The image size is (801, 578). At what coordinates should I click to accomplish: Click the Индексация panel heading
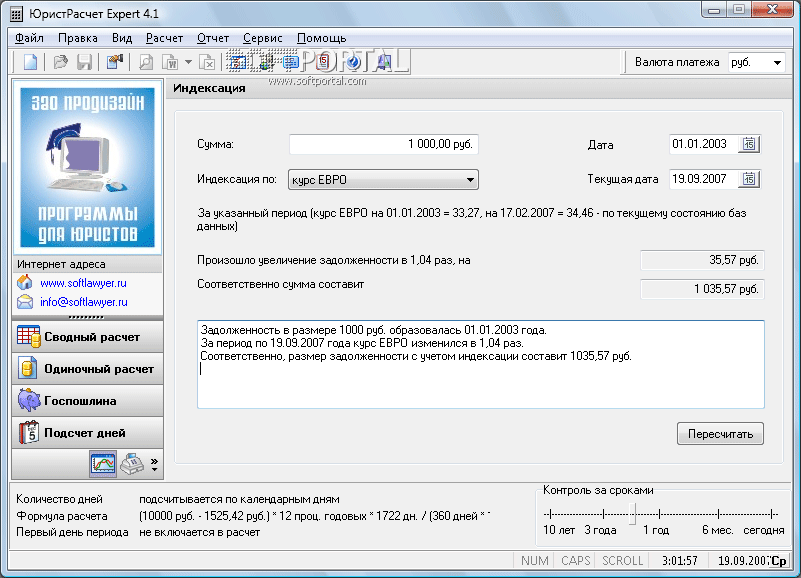(209, 88)
